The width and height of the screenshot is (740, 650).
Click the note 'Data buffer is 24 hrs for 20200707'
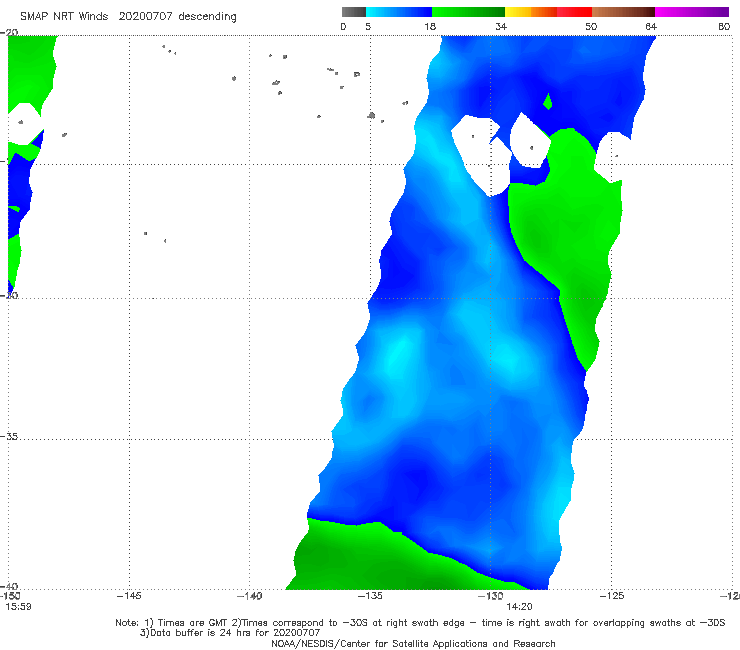[x=235, y=633]
